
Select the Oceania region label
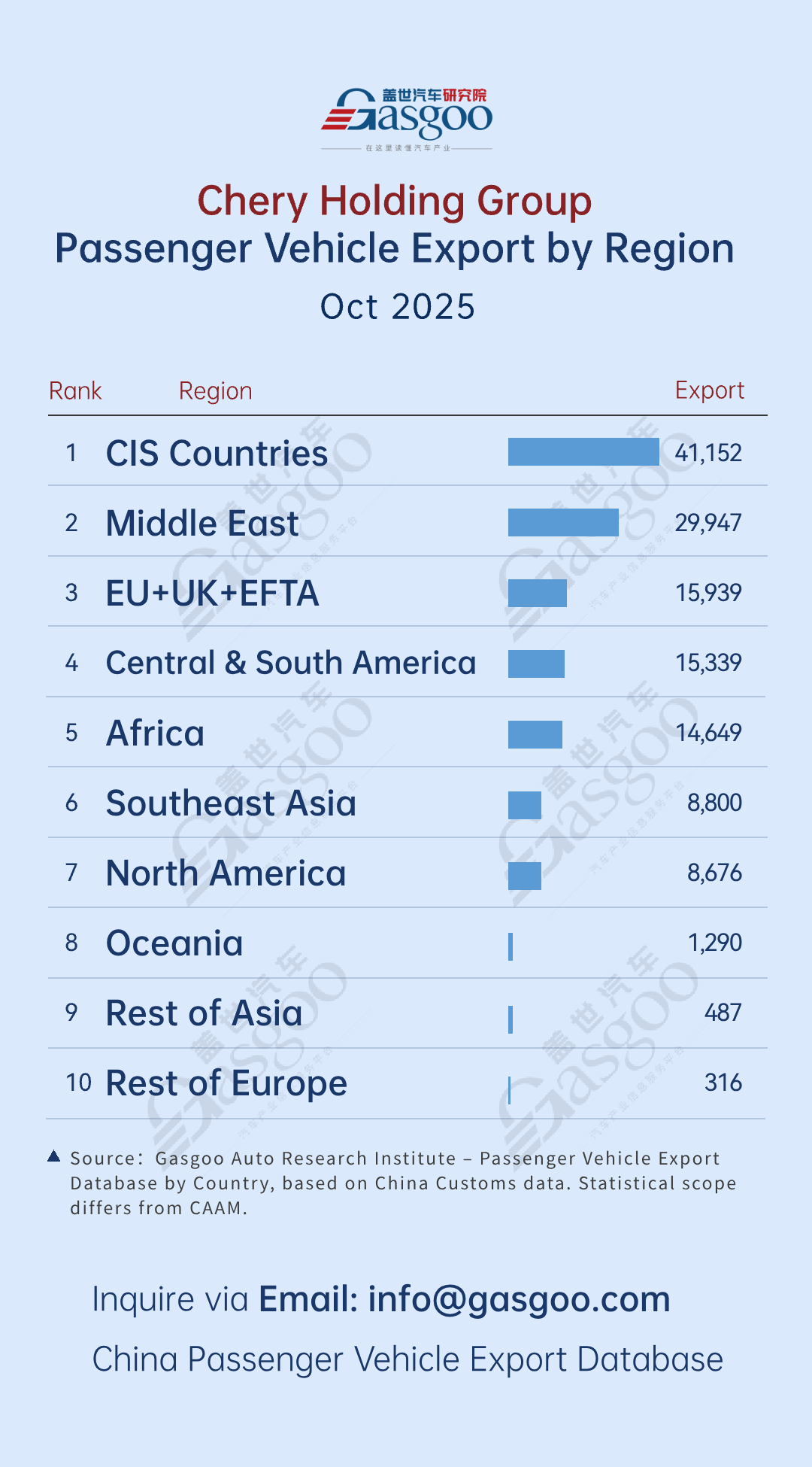tap(174, 943)
